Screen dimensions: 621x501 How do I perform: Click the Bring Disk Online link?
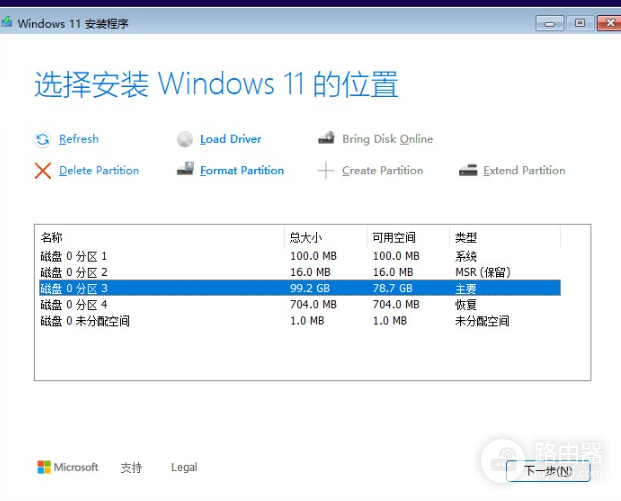387,139
